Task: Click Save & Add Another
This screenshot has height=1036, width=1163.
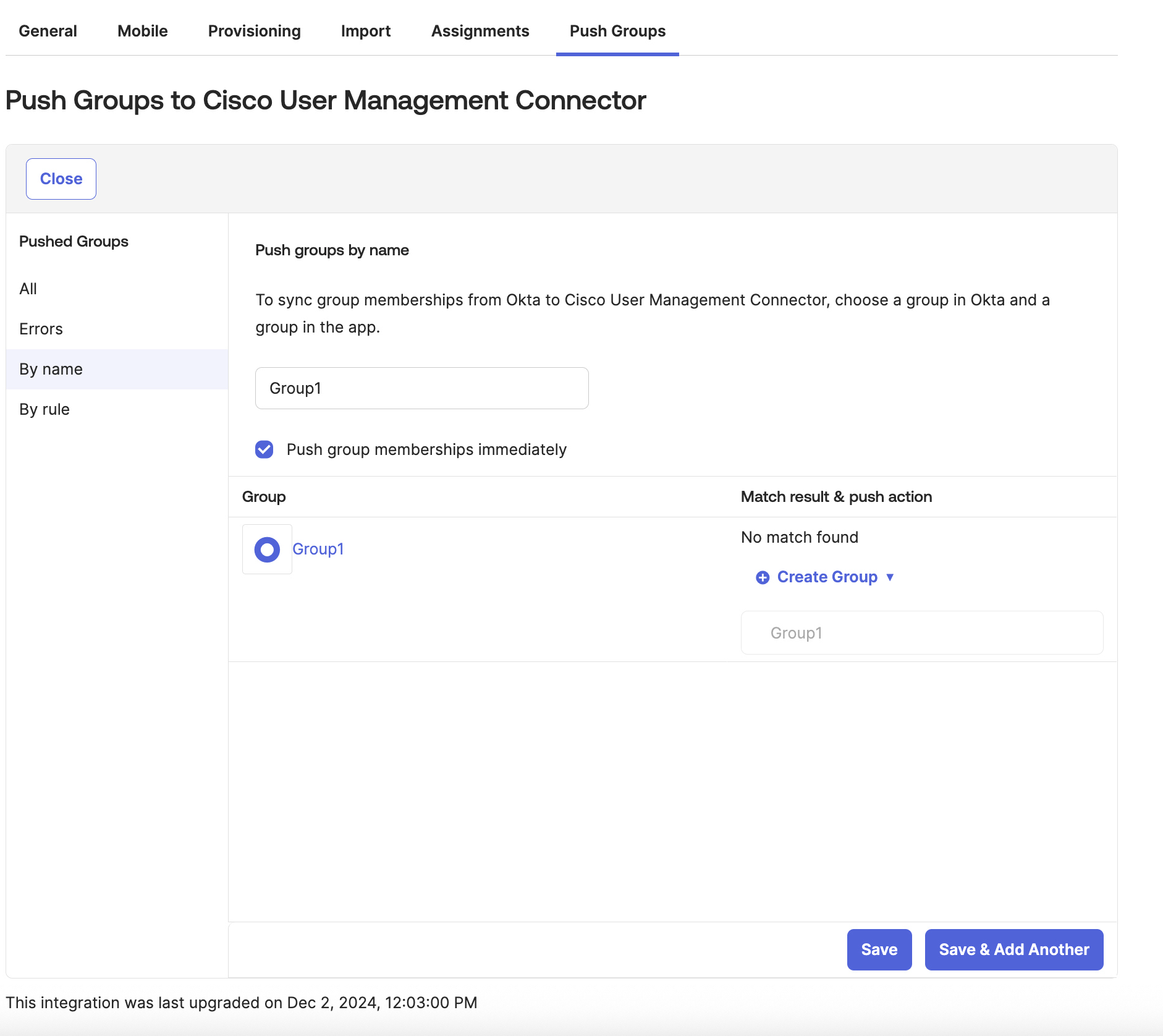Action: [x=1014, y=949]
